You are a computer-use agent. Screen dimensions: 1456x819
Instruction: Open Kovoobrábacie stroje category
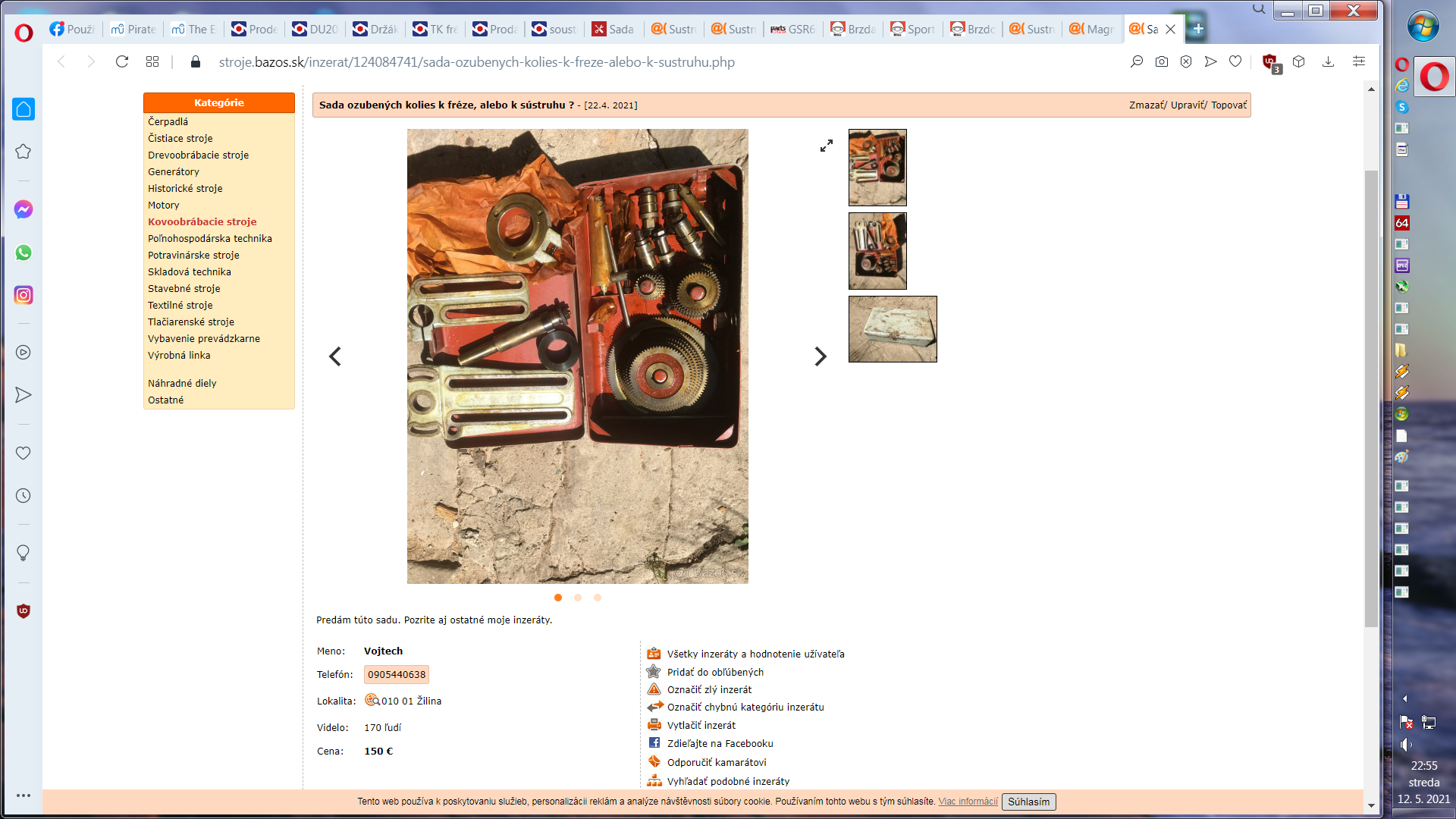202,221
